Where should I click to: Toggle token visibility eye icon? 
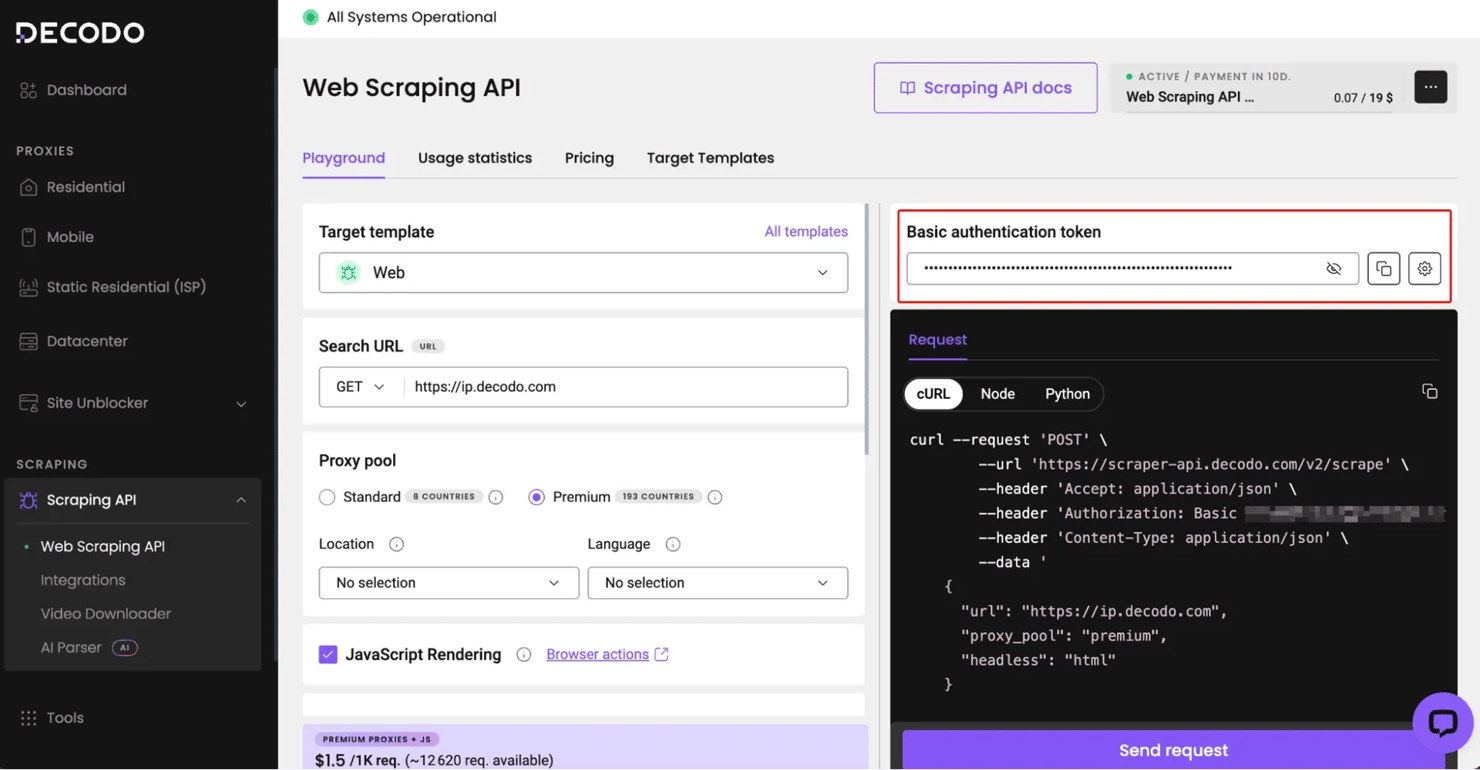[1333, 268]
